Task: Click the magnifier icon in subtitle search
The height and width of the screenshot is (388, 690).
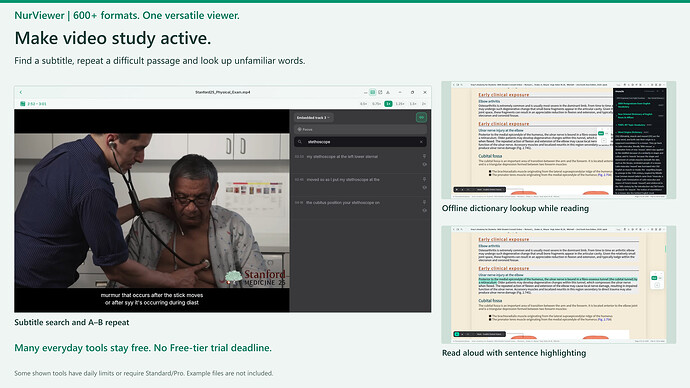Action: (x=300, y=142)
